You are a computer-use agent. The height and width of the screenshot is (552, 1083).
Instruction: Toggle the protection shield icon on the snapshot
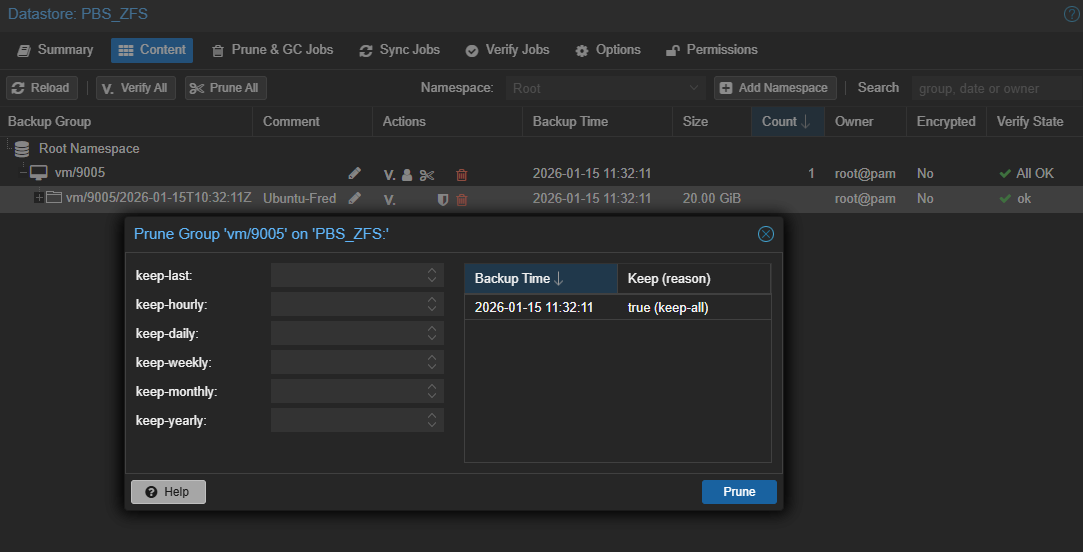click(x=443, y=200)
